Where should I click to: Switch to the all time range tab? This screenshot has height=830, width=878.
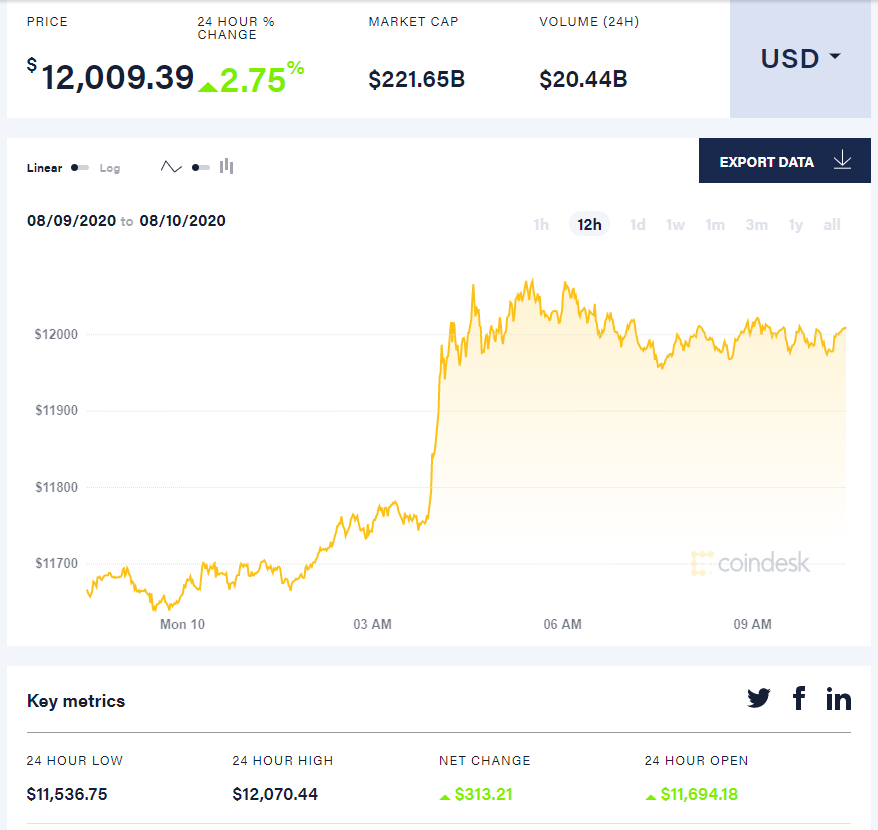832,224
